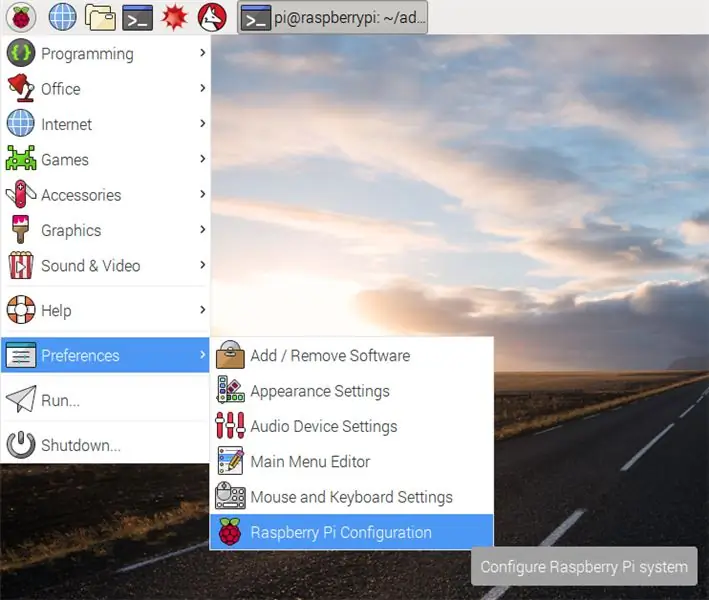
Task: Expand the Programming submenu arrow
Action: point(203,53)
